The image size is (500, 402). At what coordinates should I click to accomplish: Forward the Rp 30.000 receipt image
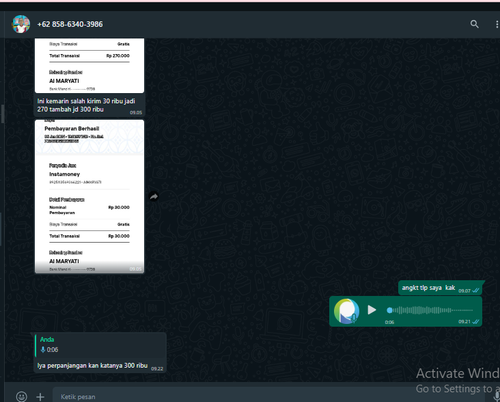(154, 197)
